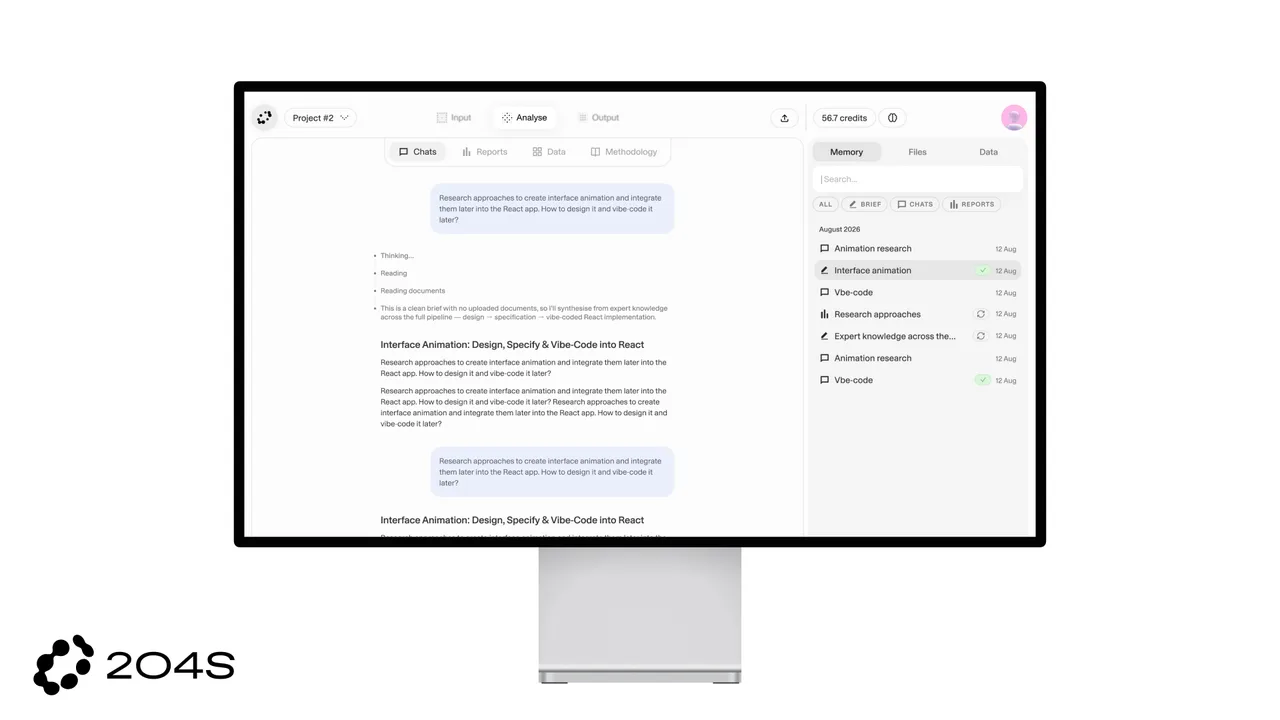Open the Methodology sub-tab

tap(624, 152)
